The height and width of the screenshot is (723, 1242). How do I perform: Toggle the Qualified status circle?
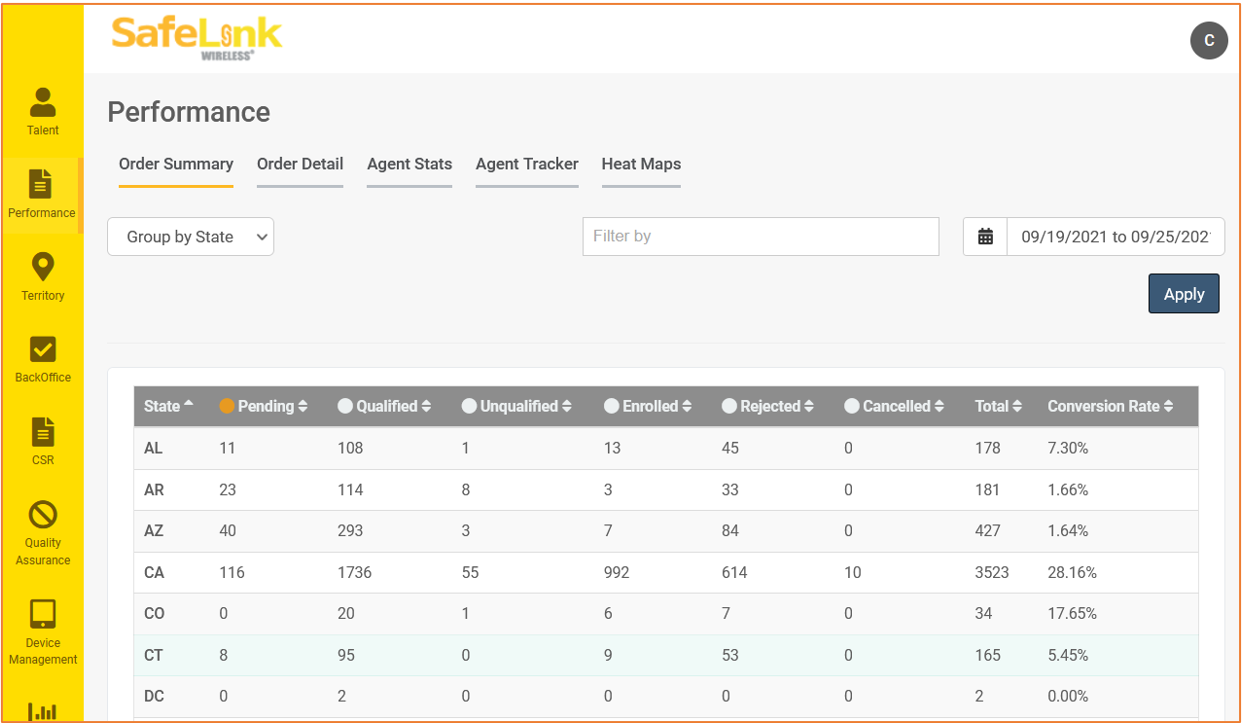(345, 406)
